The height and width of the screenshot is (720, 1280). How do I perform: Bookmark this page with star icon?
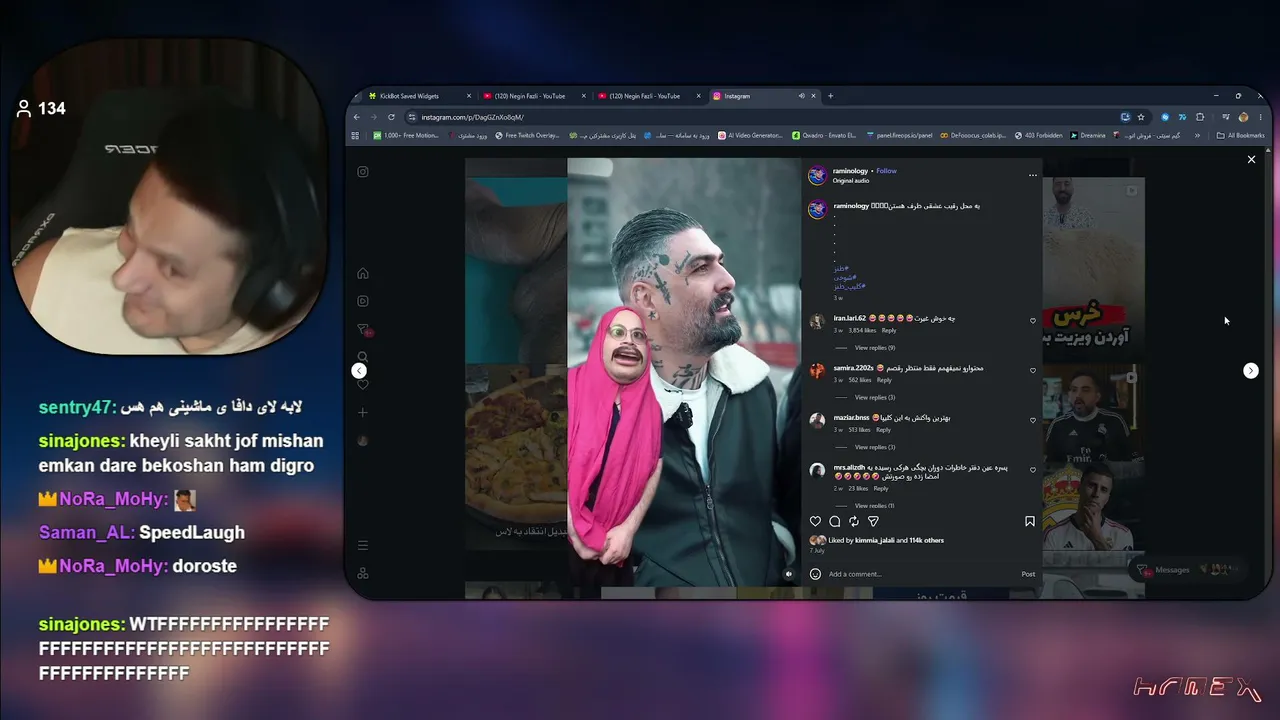1141,117
